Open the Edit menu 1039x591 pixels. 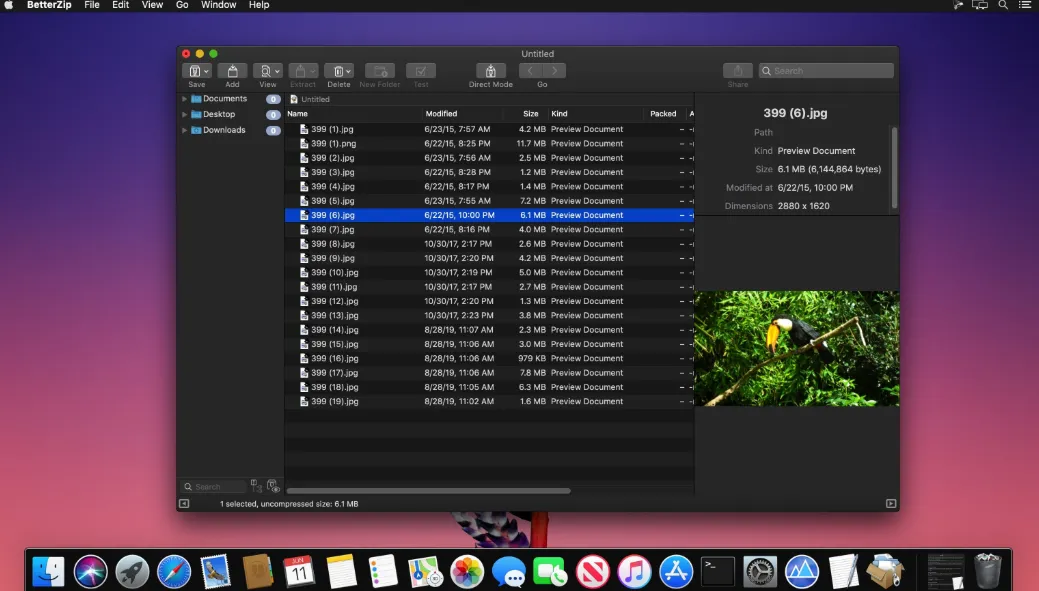121,5
